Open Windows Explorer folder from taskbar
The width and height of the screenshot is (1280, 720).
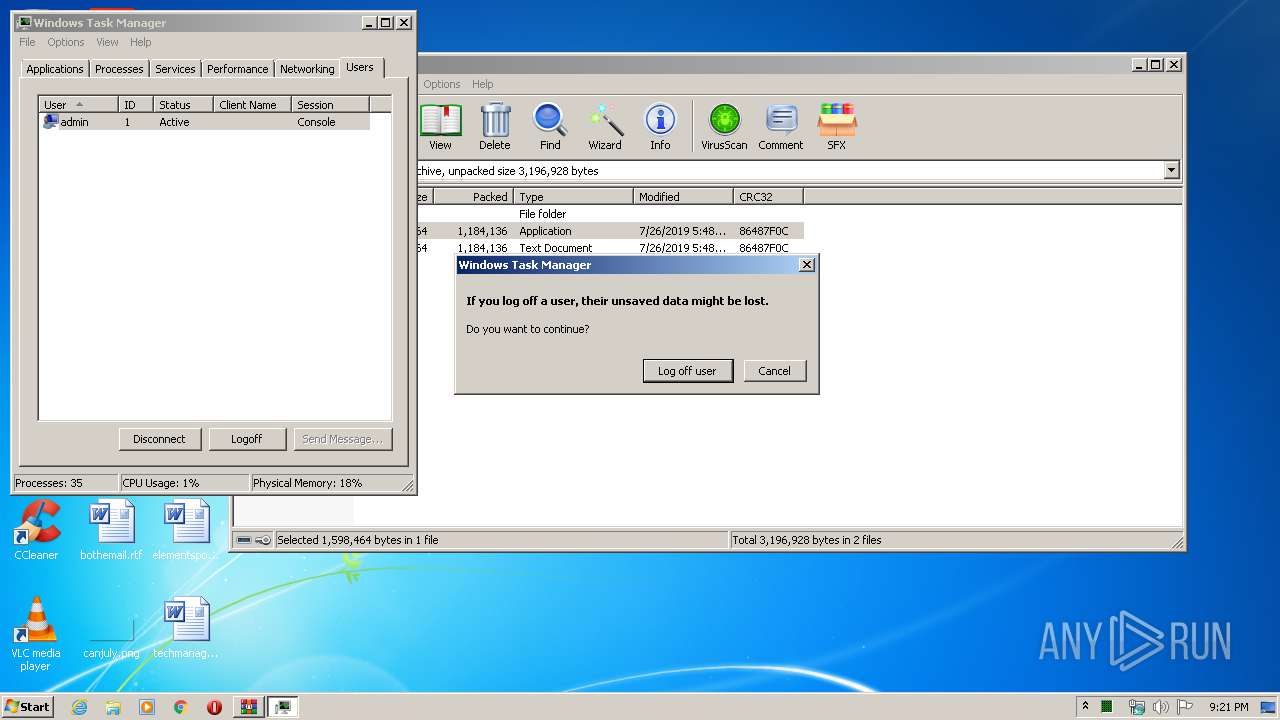pyautogui.click(x=113, y=707)
